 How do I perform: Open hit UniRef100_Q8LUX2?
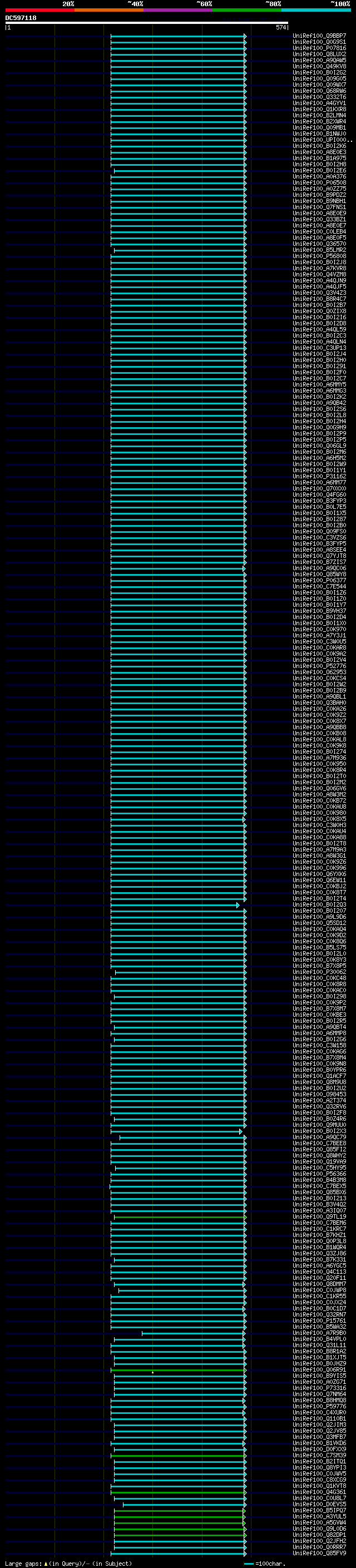319,54
